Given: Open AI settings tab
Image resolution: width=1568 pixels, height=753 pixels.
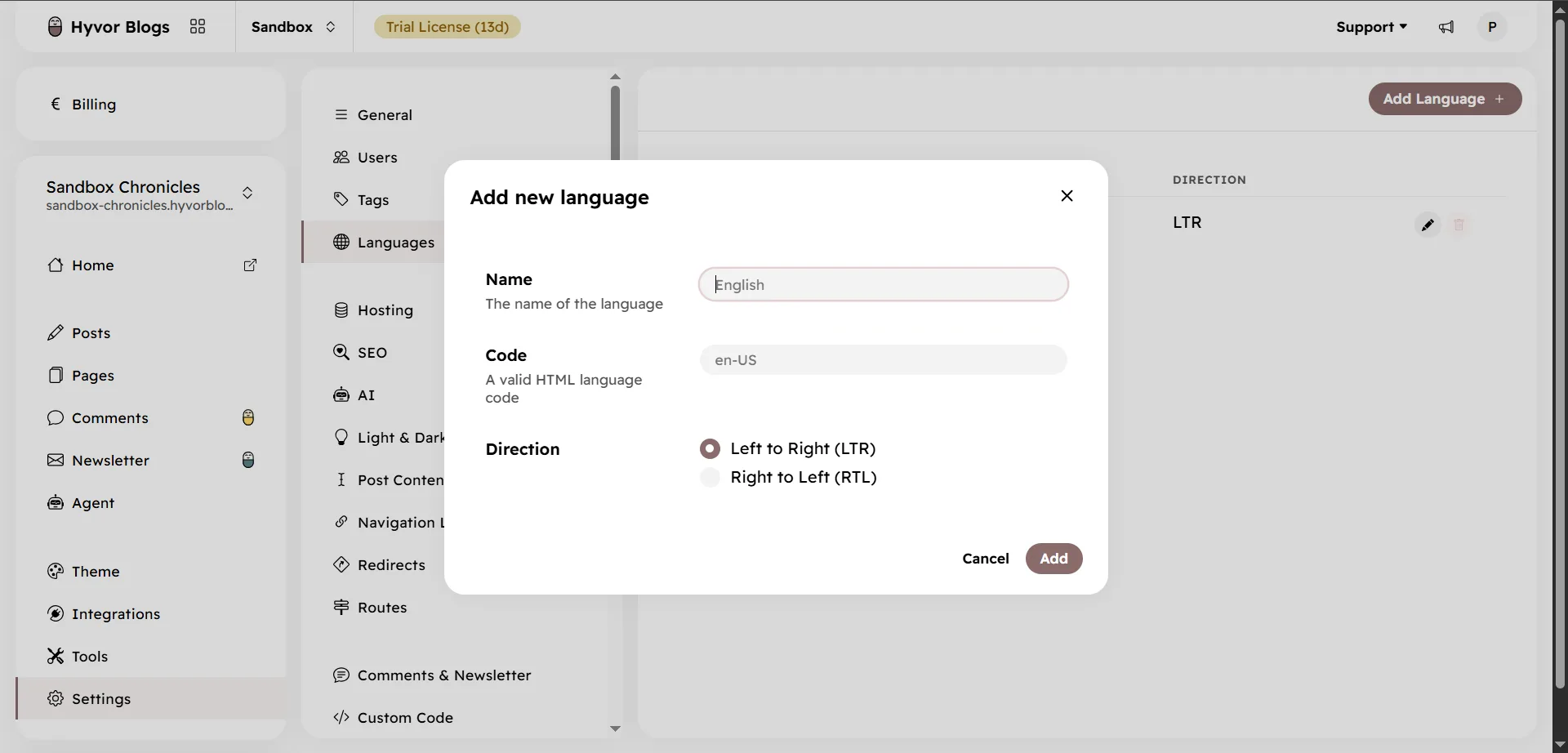Looking at the screenshot, I should tap(354, 395).
